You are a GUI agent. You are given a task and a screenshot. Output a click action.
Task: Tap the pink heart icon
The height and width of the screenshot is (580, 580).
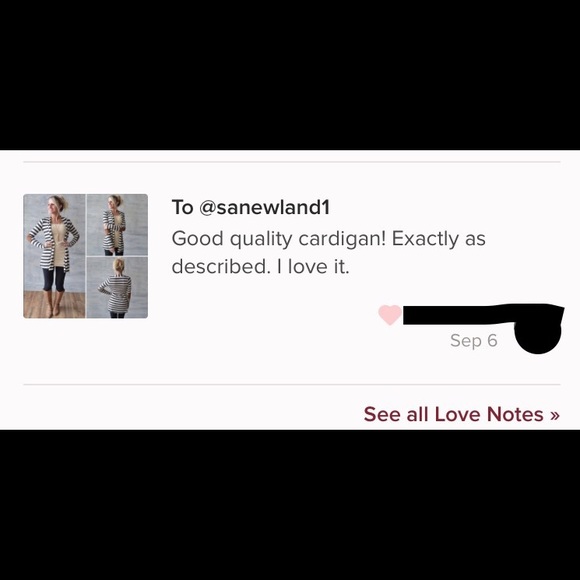click(390, 315)
